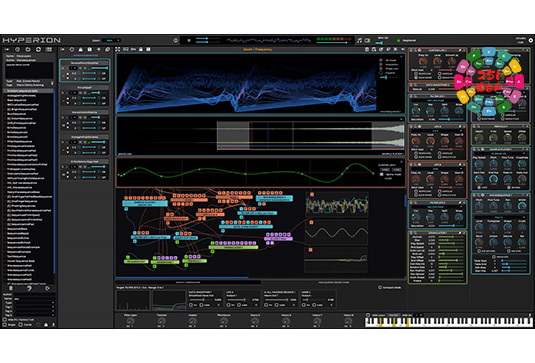
Task: Open the Type dropdown in preset metadata
Action: (34, 303)
